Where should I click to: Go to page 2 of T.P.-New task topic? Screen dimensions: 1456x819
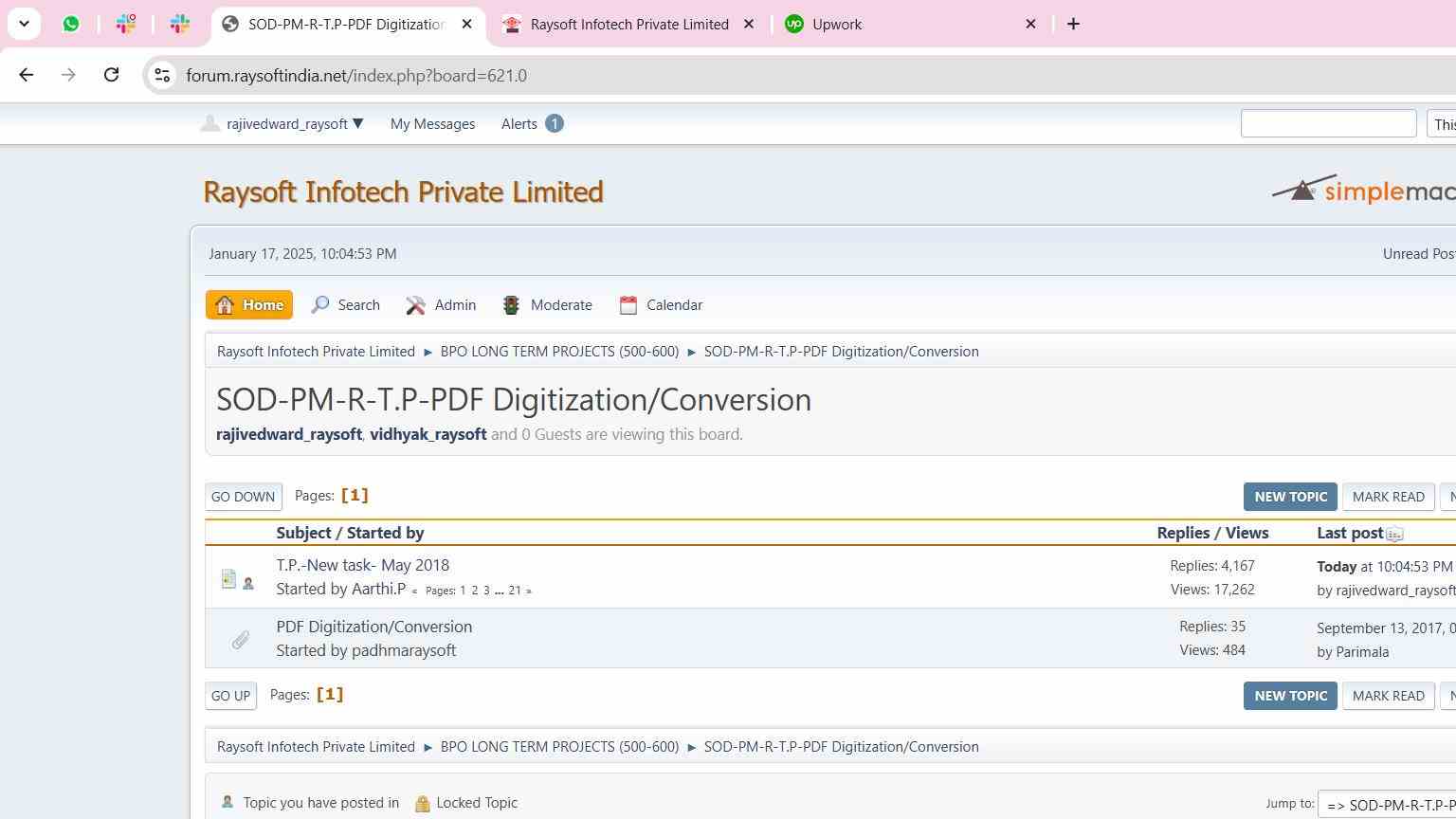tap(475, 591)
